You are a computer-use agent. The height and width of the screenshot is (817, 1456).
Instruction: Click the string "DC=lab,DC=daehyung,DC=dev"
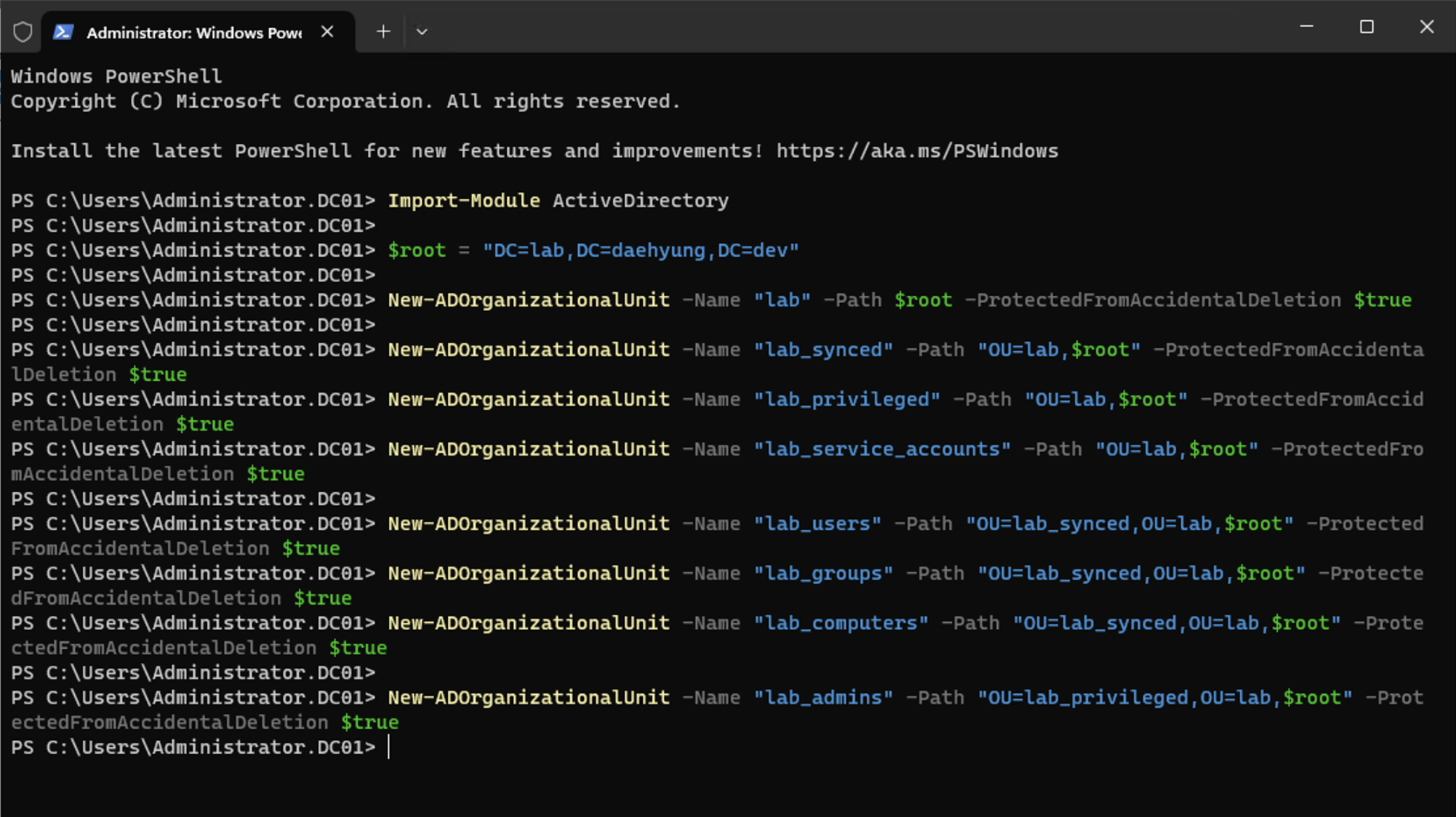coord(641,251)
